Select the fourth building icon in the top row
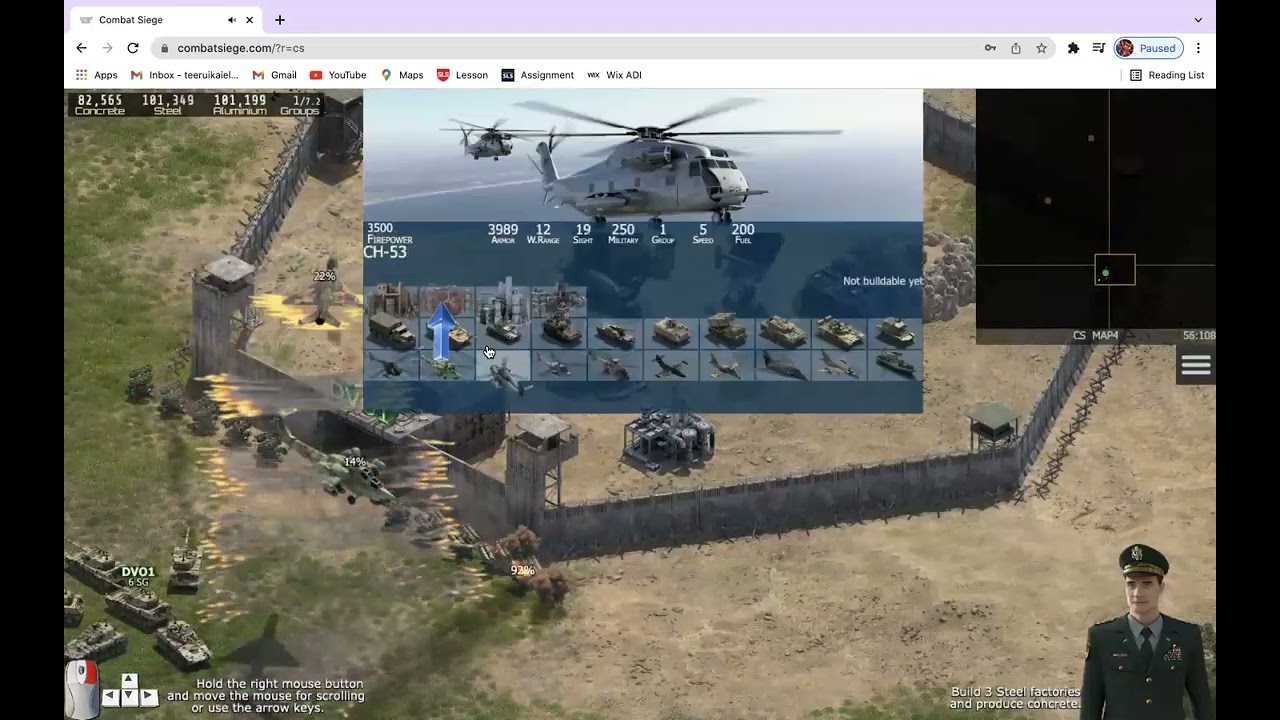 tap(559, 299)
